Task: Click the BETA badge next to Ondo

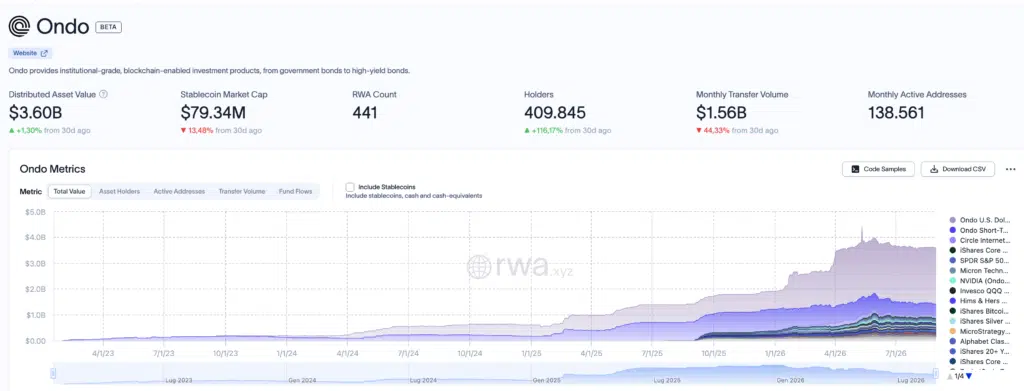Action: [x=108, y=27]
